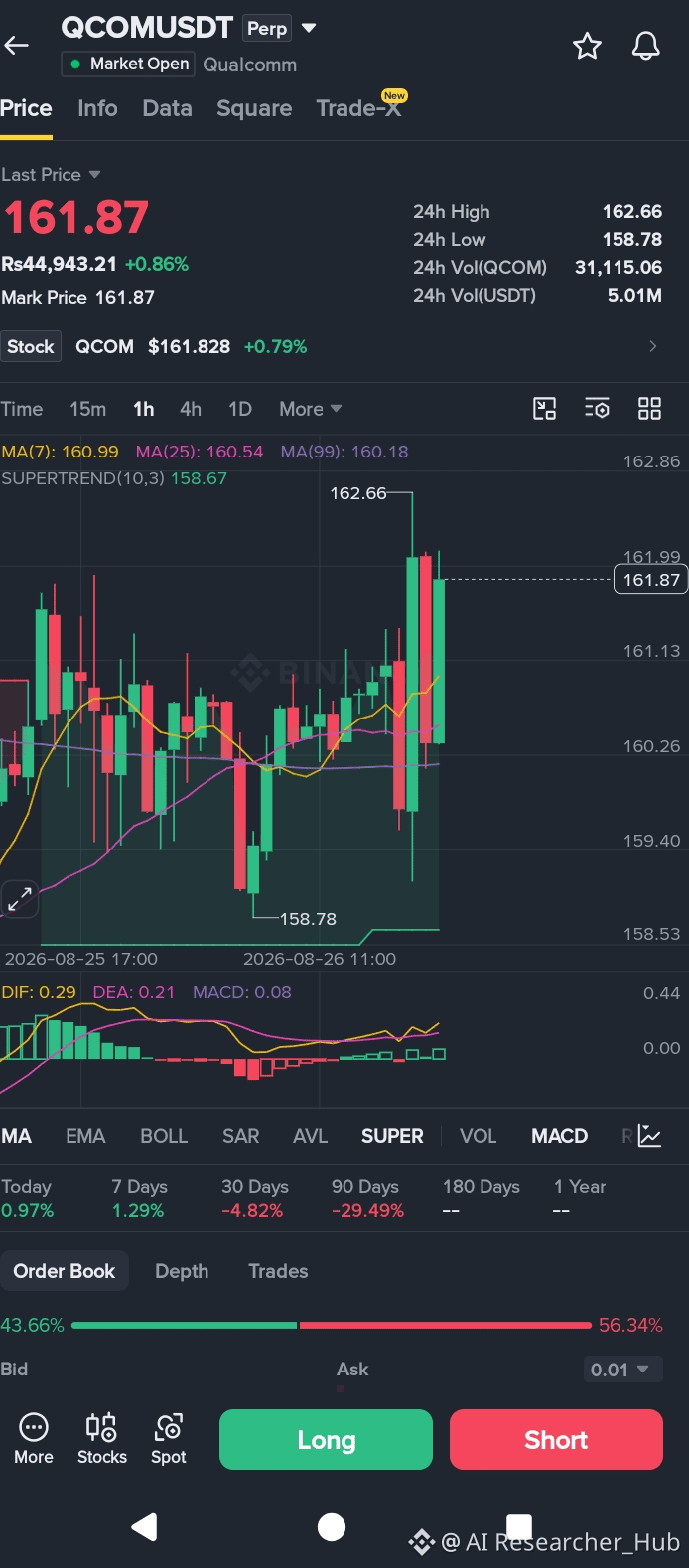Open indicator chart settings icon
Viewport: 689px width, 1568px height.
point(649,1136)
